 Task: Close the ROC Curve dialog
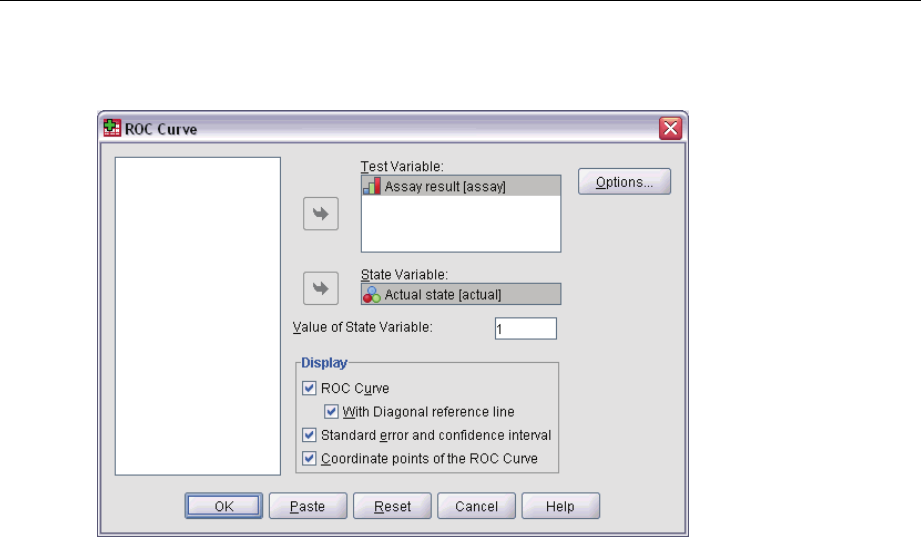(x=671, y=128)
